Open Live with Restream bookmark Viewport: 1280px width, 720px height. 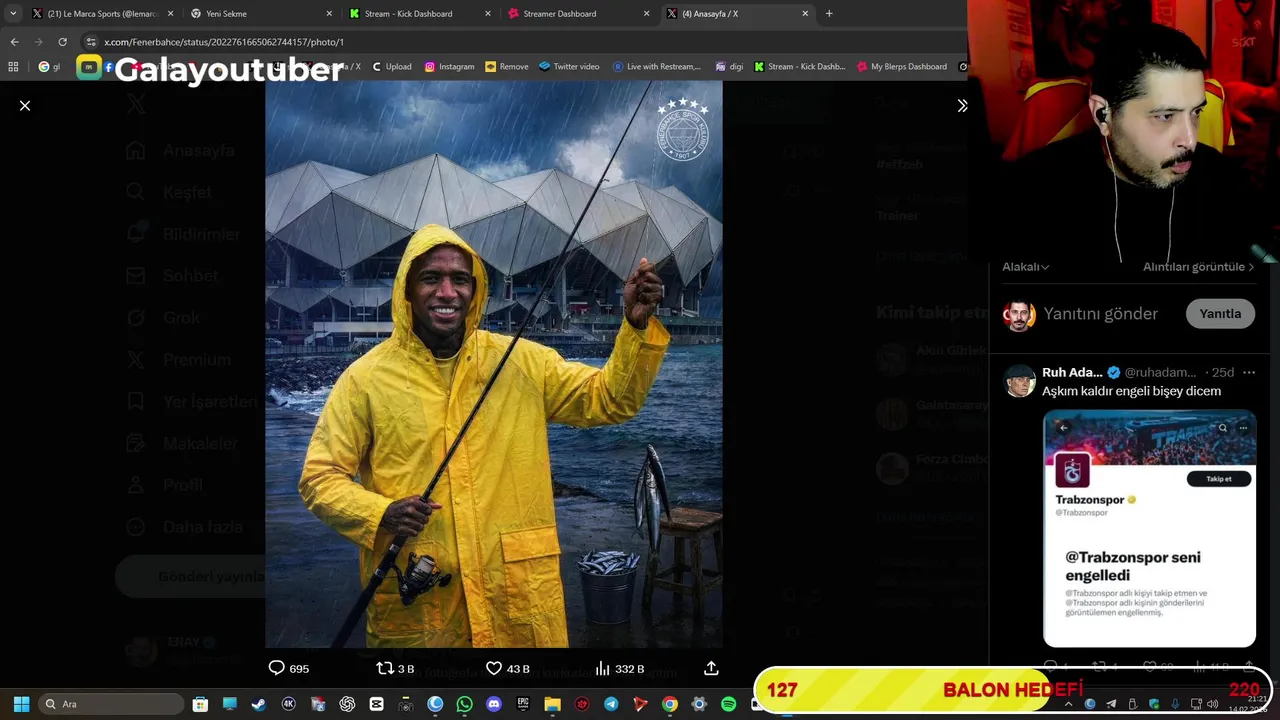click(x=657, y=66)
